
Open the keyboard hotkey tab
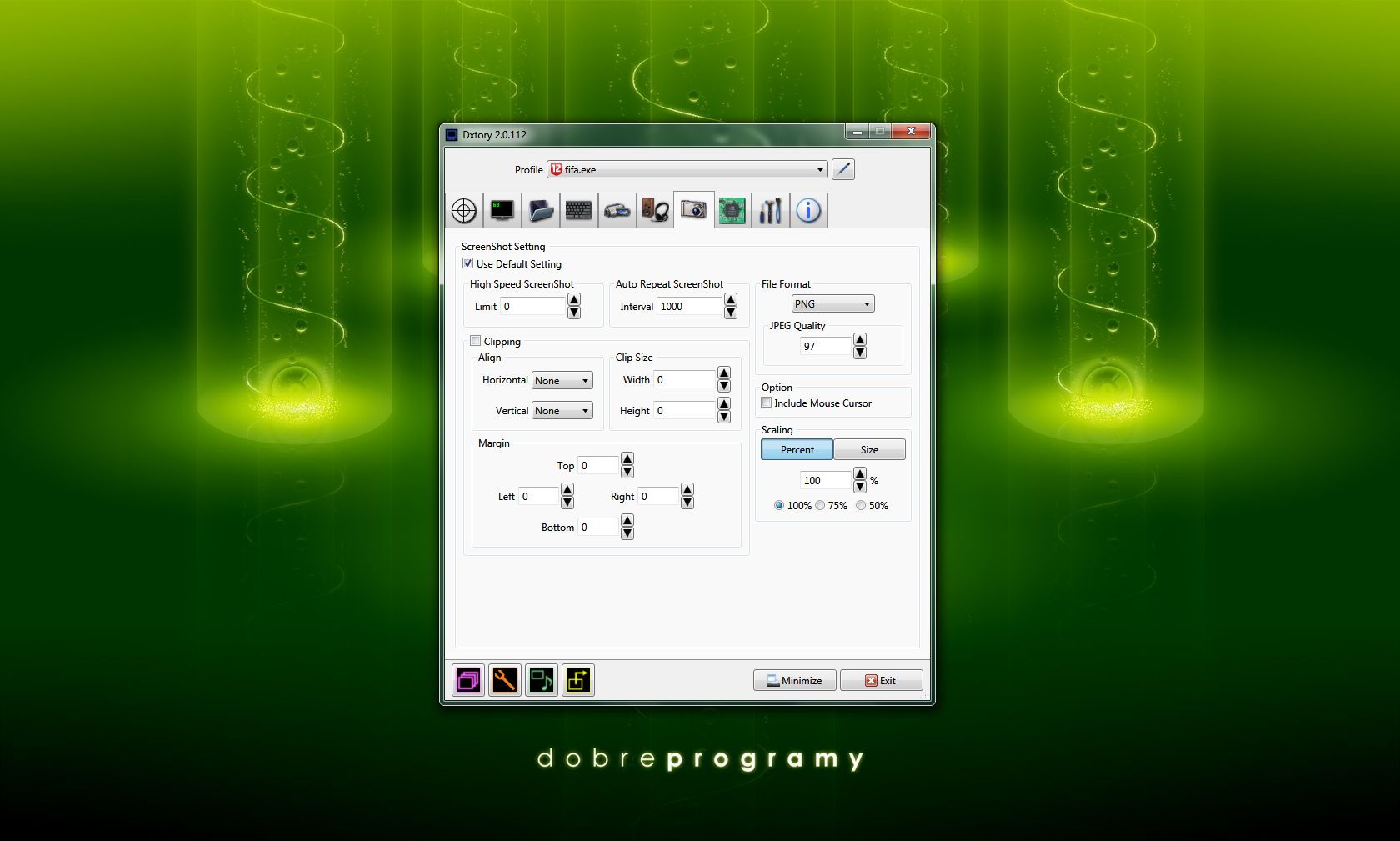579,210
